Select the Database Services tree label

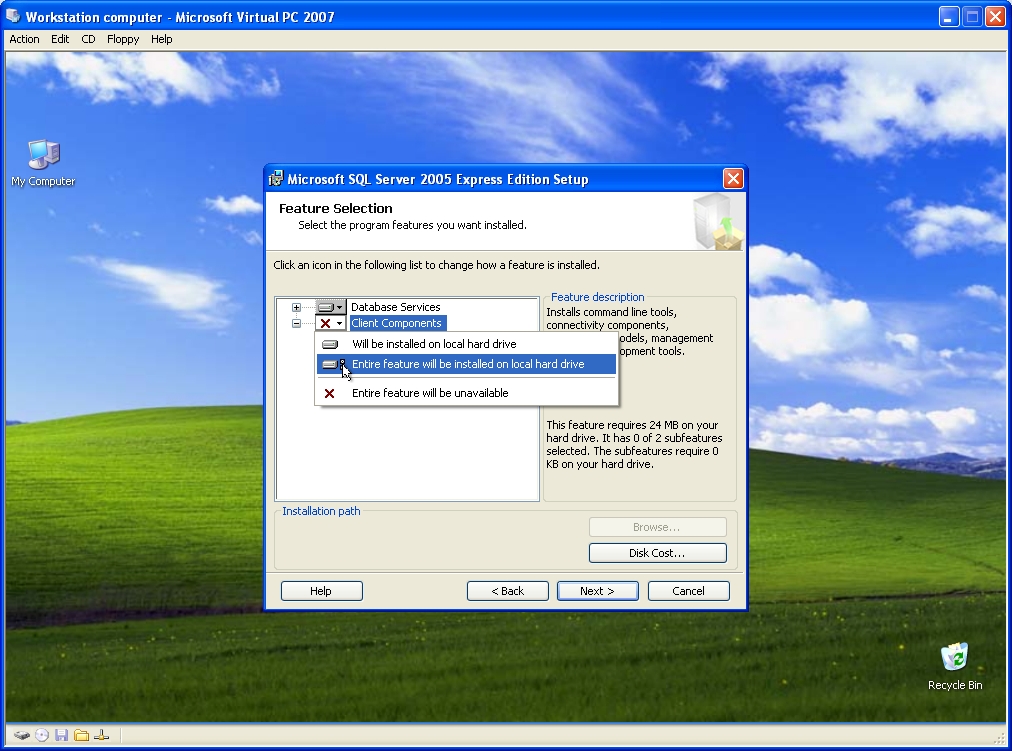point(395,307)
